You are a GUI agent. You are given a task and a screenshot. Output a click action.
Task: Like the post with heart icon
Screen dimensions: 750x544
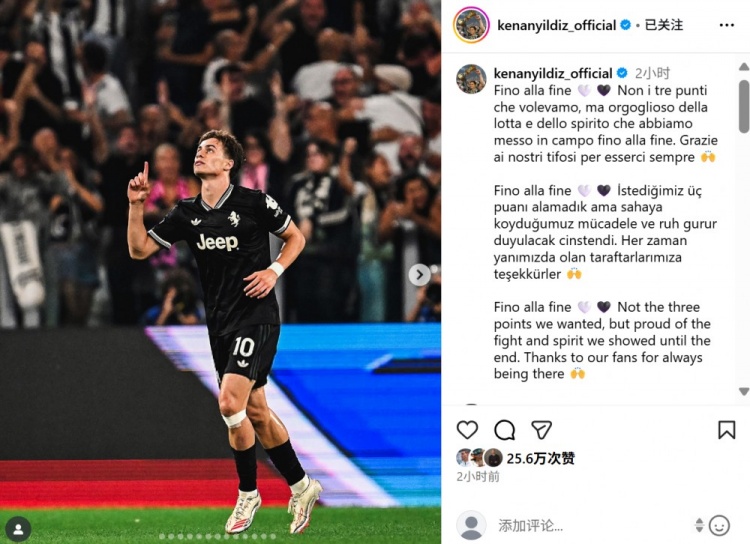click(467, 430)
